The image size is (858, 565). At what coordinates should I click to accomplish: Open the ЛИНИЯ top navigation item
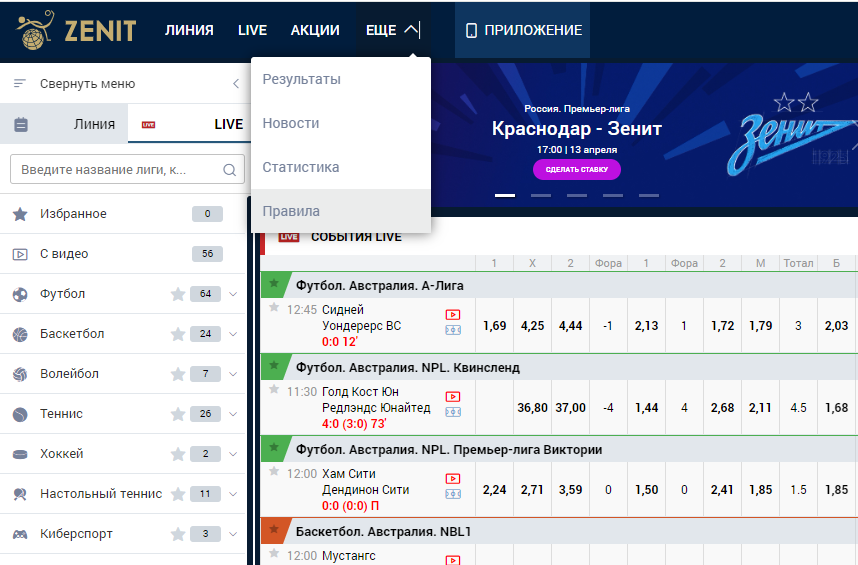tap(189, 30)
